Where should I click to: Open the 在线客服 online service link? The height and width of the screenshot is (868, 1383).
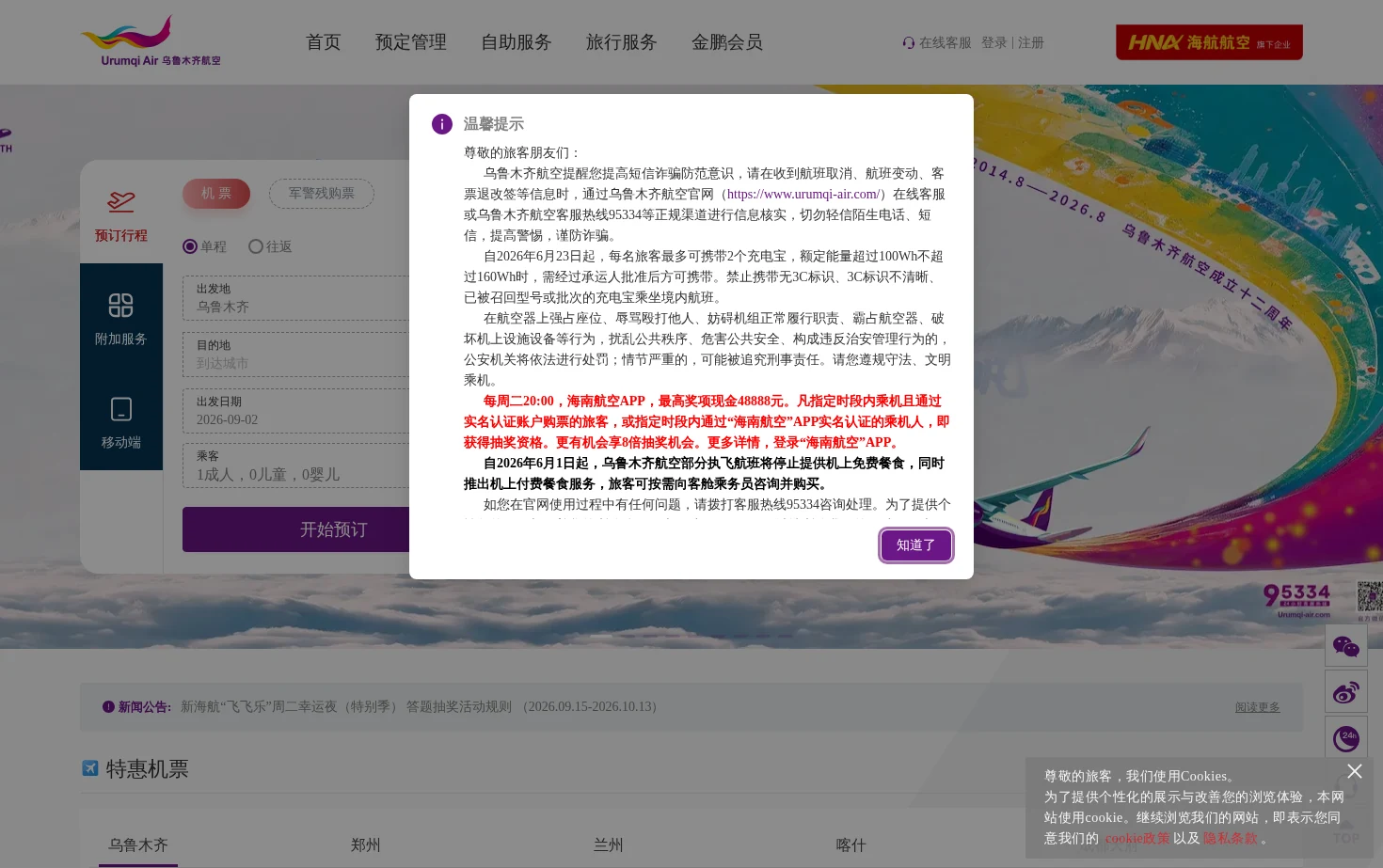coord(945,43)
